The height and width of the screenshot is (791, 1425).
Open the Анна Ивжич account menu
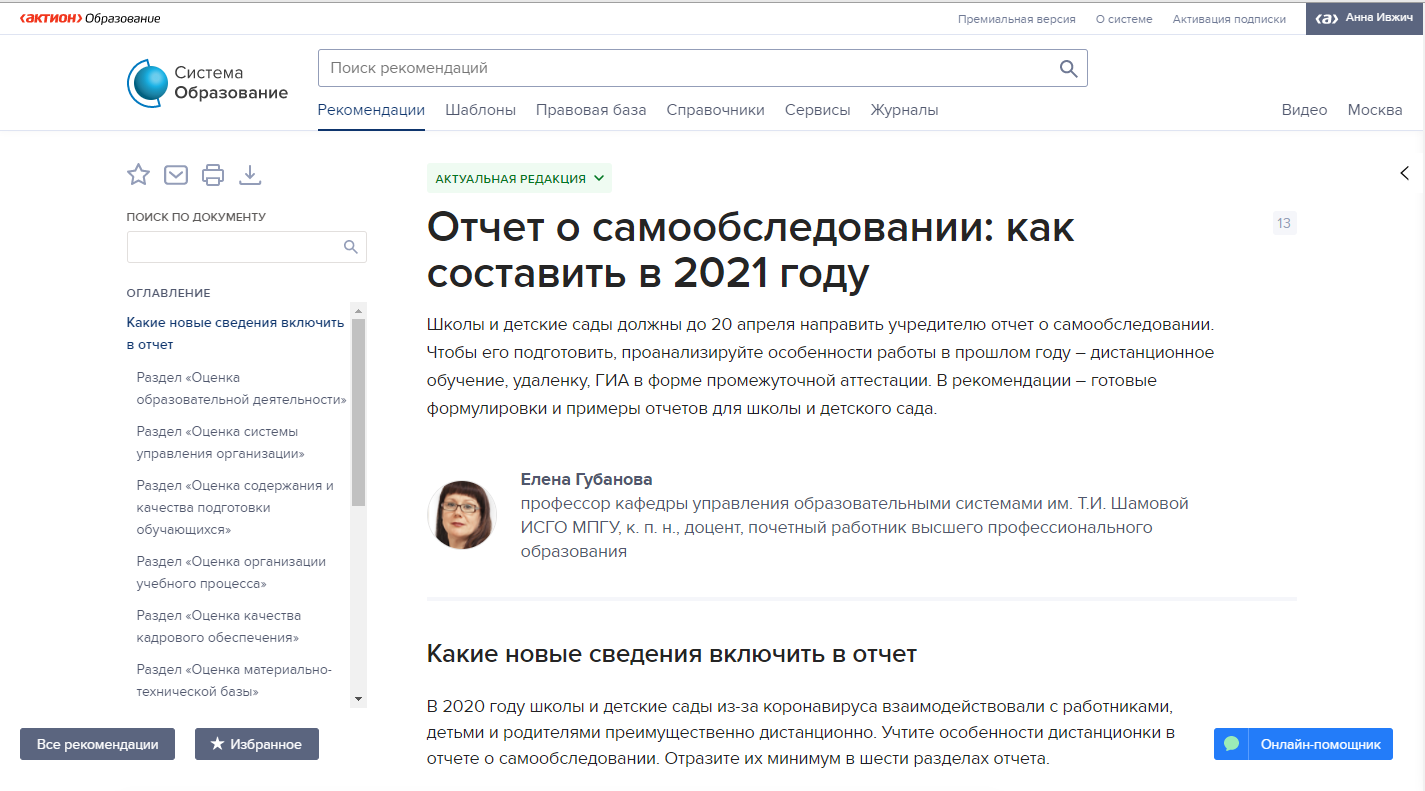[x=1365, y=18]
